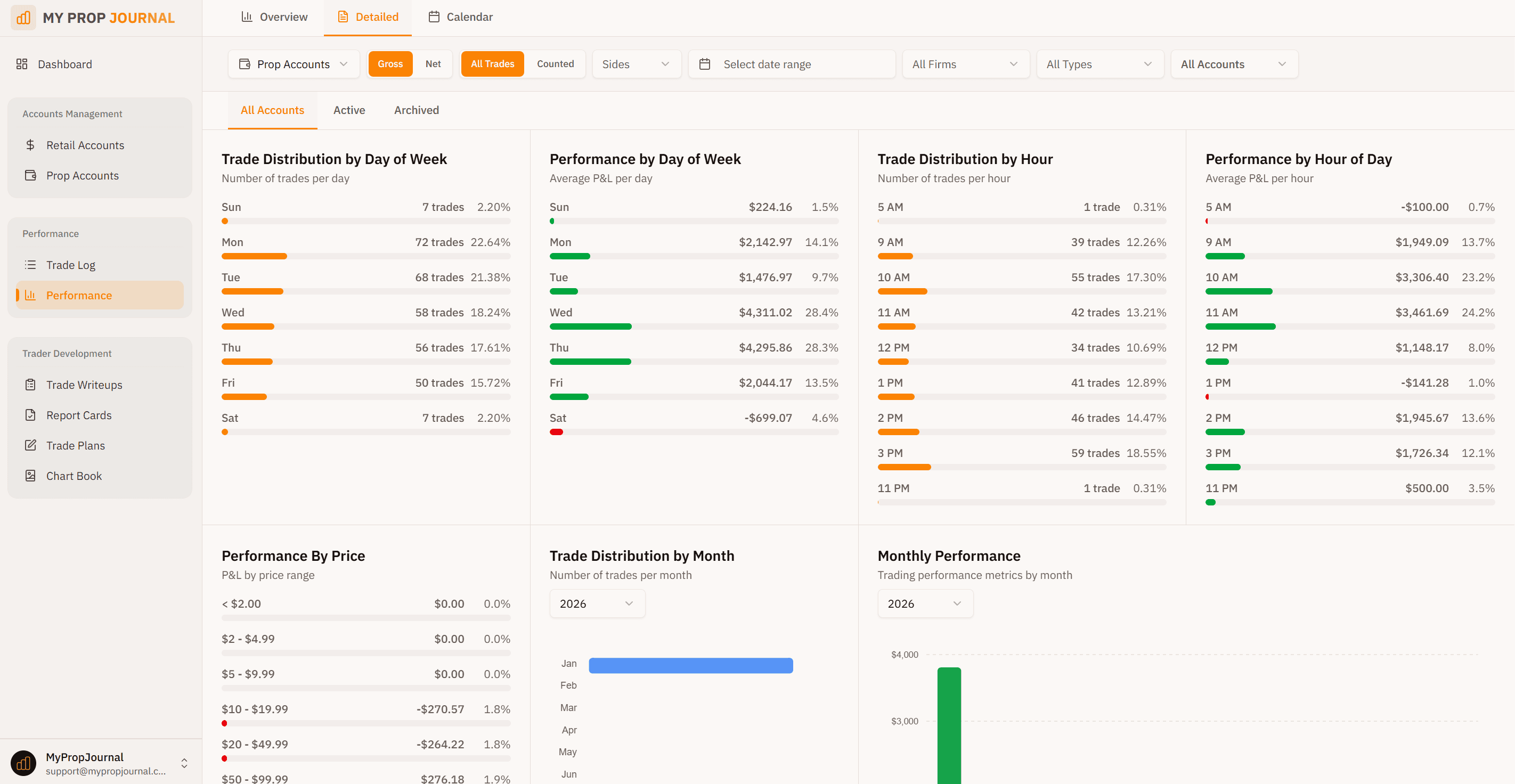Open the Chart Book page
Screen dimensions: 1515x784
(100, 476)
